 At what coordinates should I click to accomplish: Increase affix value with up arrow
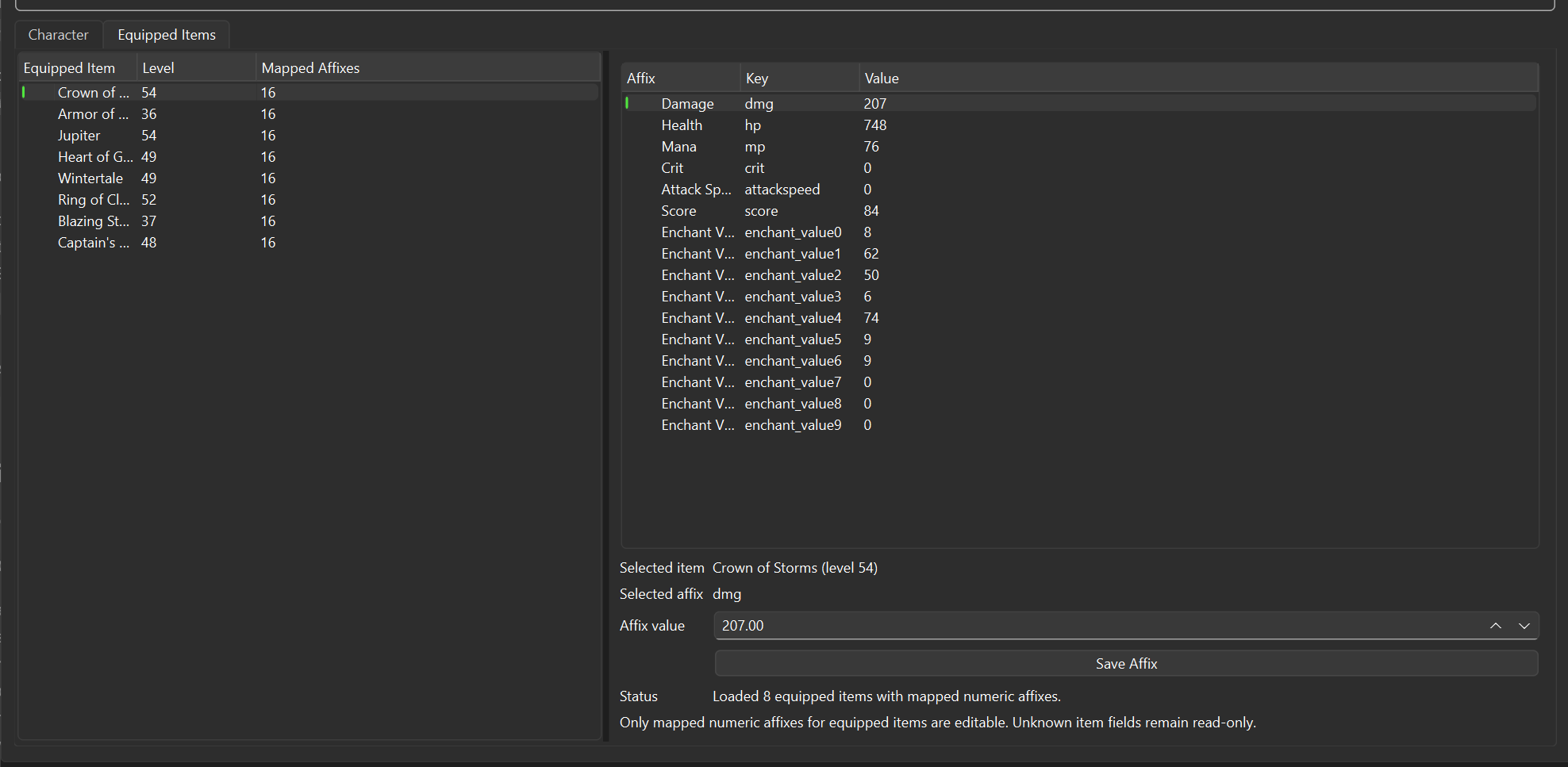tap(1495, 626)
